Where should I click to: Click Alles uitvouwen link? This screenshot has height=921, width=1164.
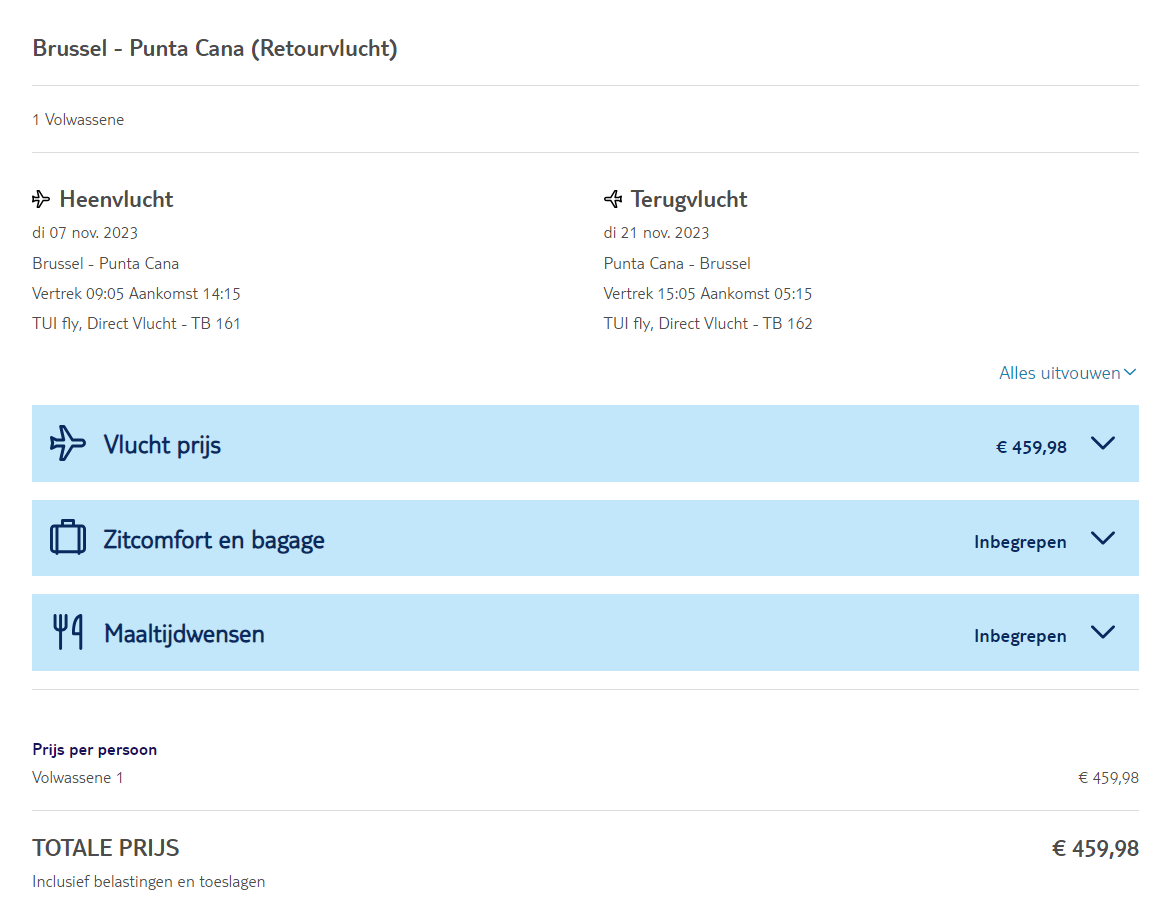1059,373
